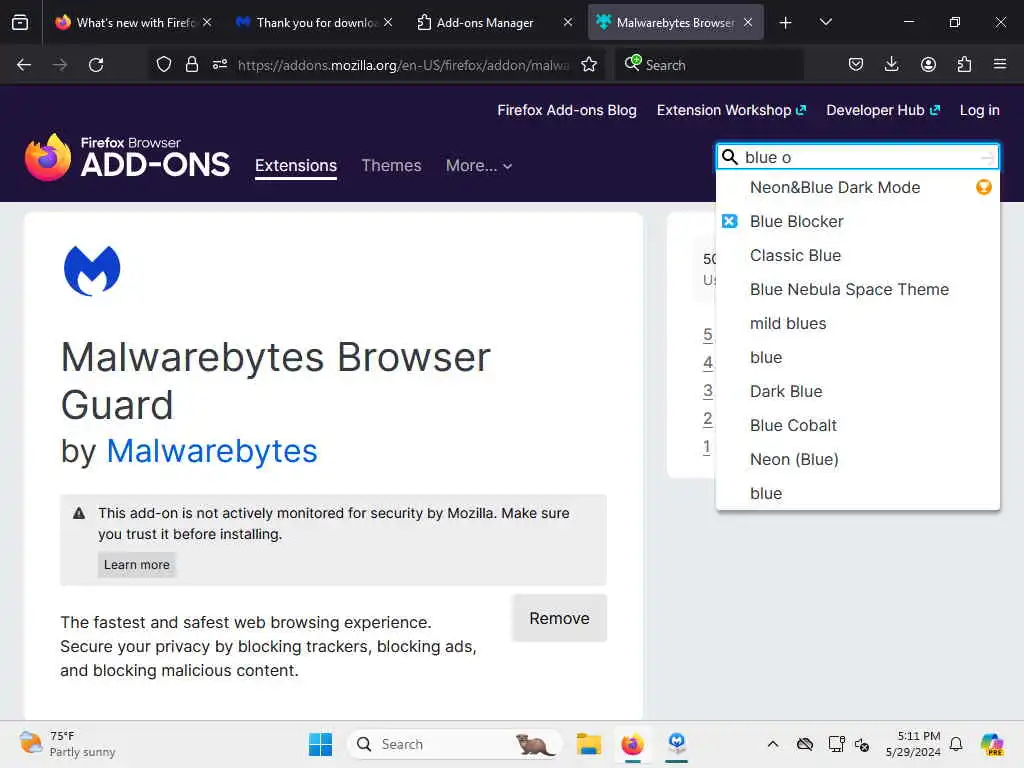Click the magnifier icon in add-ons search

pos(729,157)
